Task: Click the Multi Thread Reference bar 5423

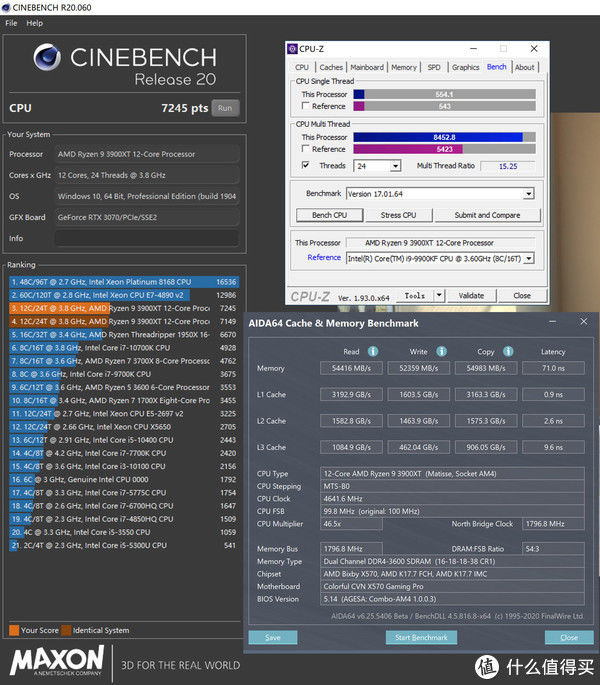Action: tap(444, 149)
